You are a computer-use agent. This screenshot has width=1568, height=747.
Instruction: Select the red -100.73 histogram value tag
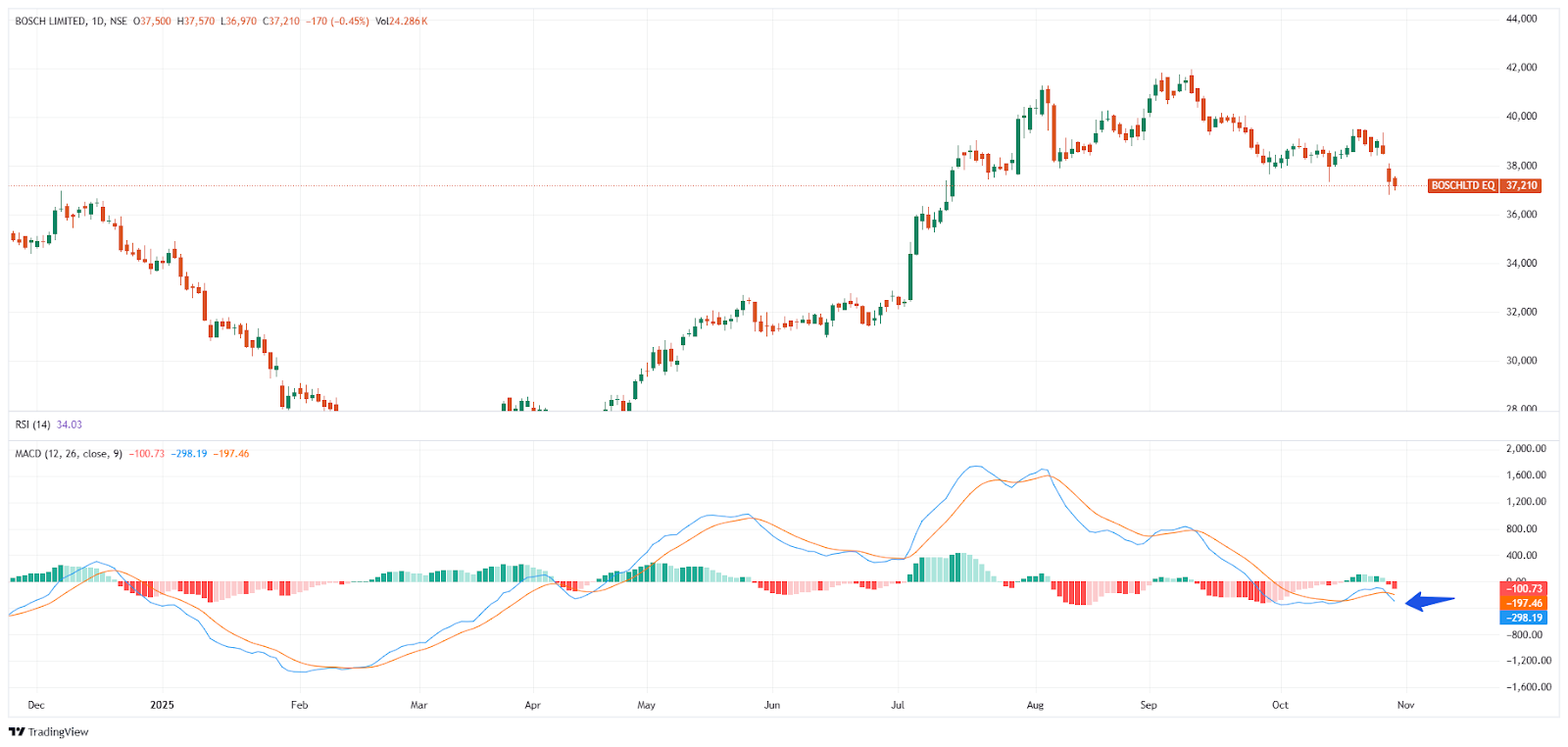pos(1523,589)
